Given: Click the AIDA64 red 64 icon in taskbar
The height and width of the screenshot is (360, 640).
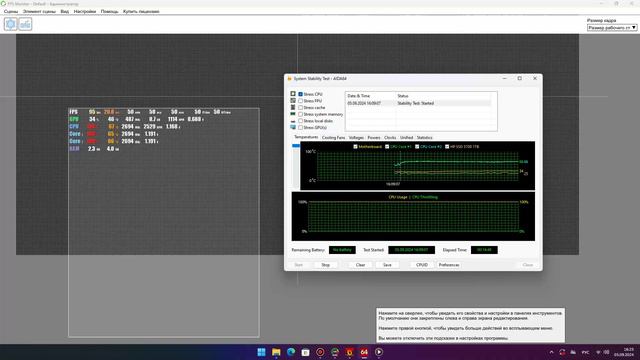Looking at the screenshot, I should [364, 352].
